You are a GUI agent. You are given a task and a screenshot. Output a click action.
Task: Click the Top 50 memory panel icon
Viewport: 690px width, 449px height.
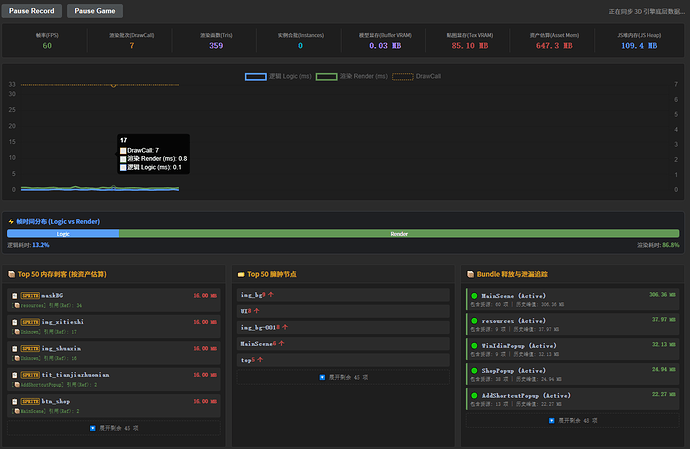(11, 274)
